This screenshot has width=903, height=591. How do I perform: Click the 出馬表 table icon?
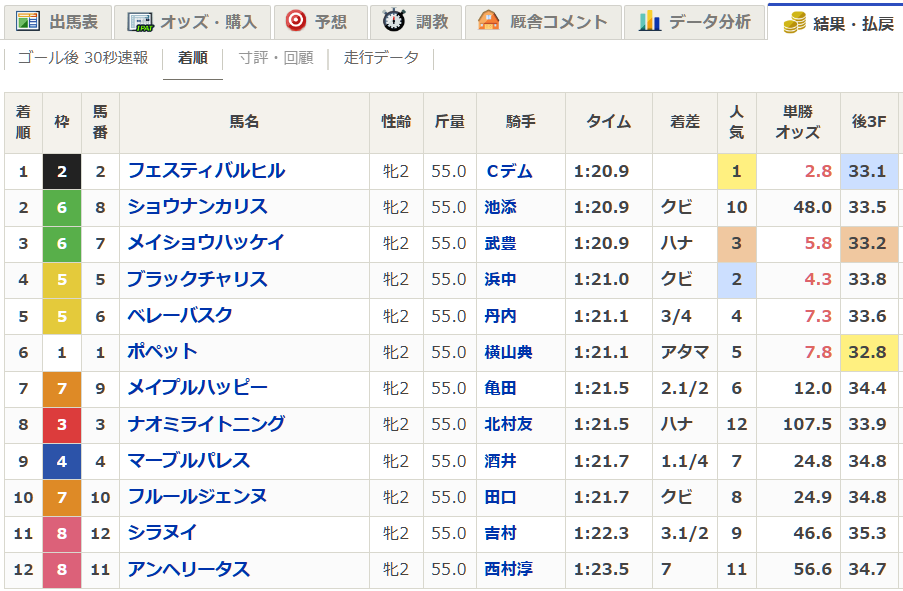point(28,21)
